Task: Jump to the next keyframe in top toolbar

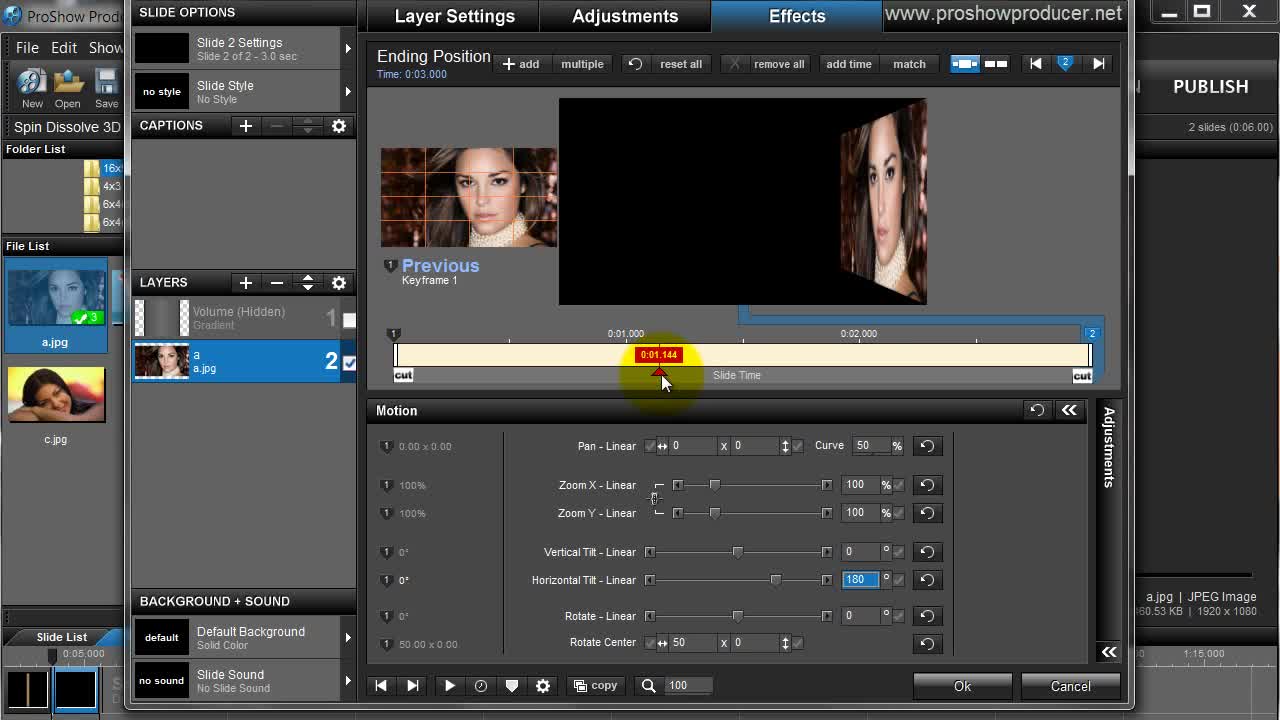Action: 1099,64
